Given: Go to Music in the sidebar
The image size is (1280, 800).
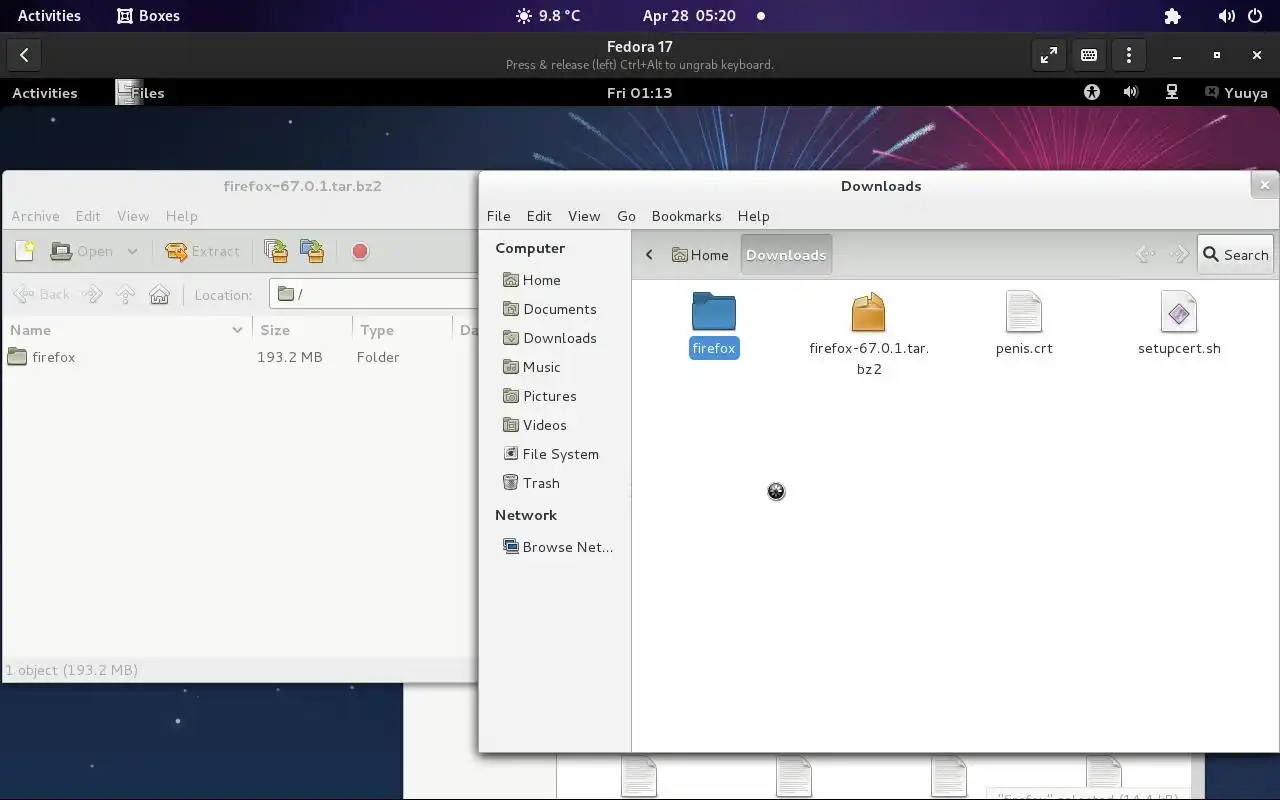Looking at the screenshot, I should coord(555,367).
